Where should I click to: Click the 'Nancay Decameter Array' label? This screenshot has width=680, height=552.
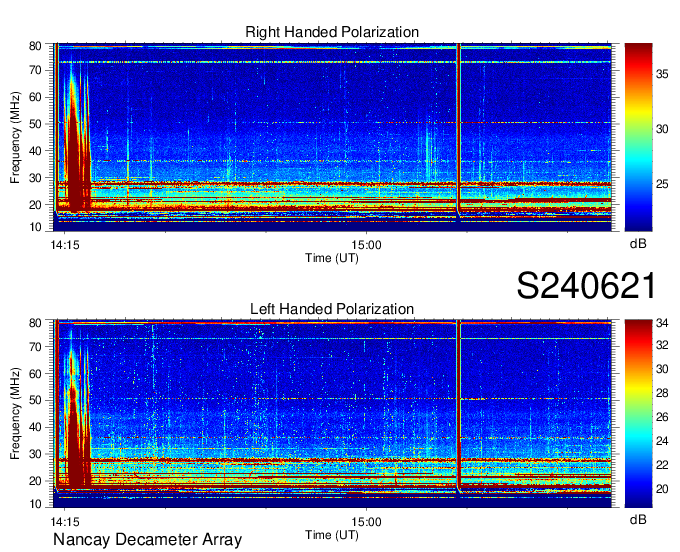147,540
